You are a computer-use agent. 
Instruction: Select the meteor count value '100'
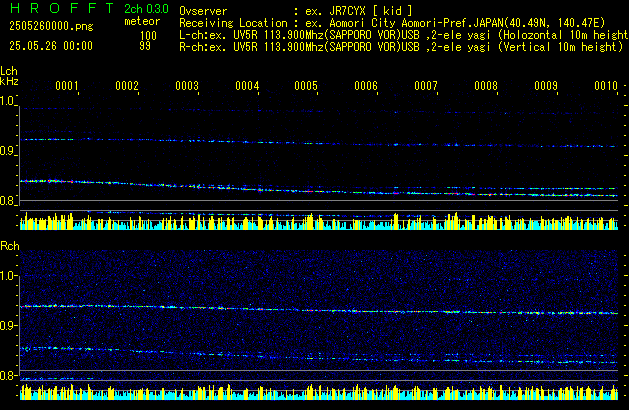(x=148, y=35)
